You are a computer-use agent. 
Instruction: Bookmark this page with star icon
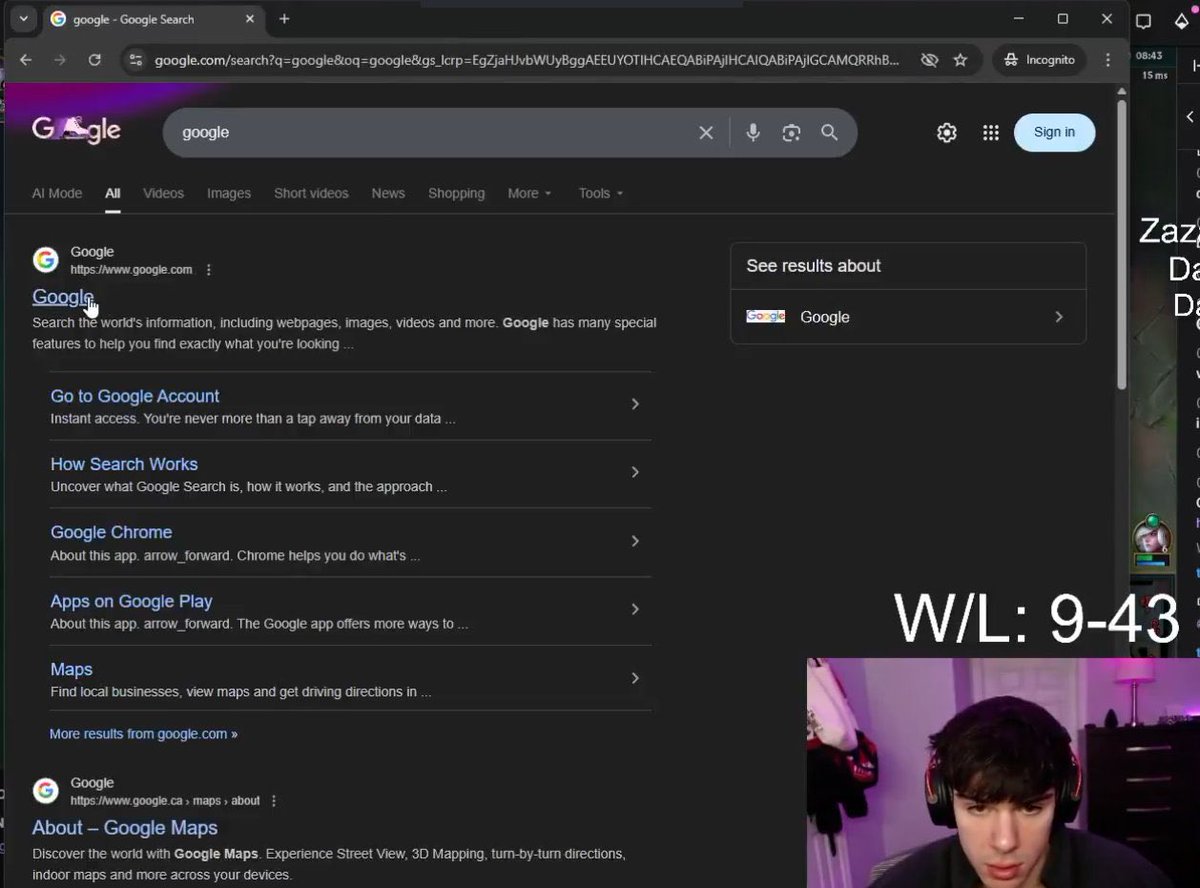coord(960,60)
